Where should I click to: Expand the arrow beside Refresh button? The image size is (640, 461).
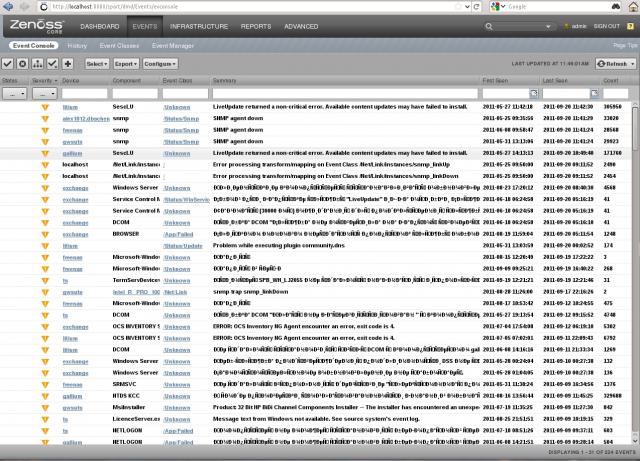point(633,64)
